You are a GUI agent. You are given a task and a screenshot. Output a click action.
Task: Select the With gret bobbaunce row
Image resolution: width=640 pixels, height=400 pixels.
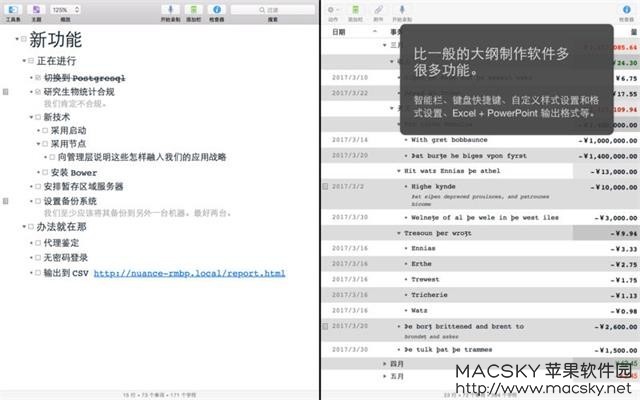tap(480, 140)
